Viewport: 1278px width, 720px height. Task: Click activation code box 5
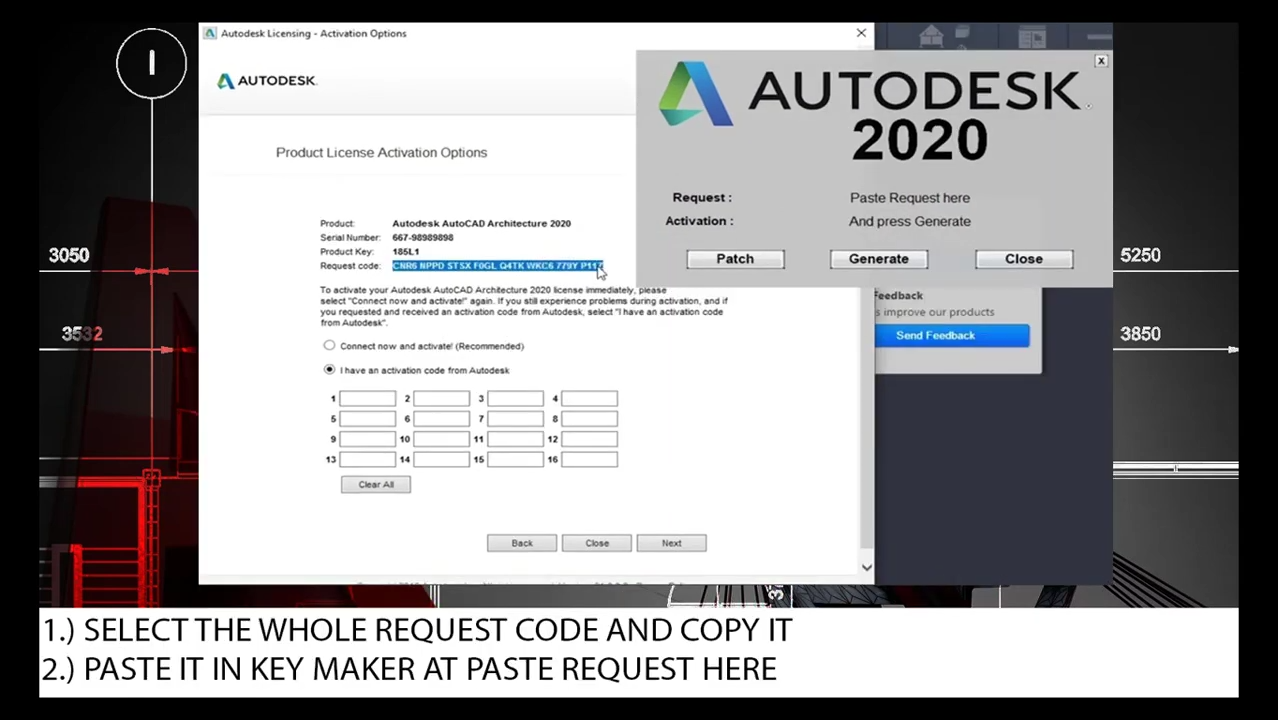click(367, 419)
